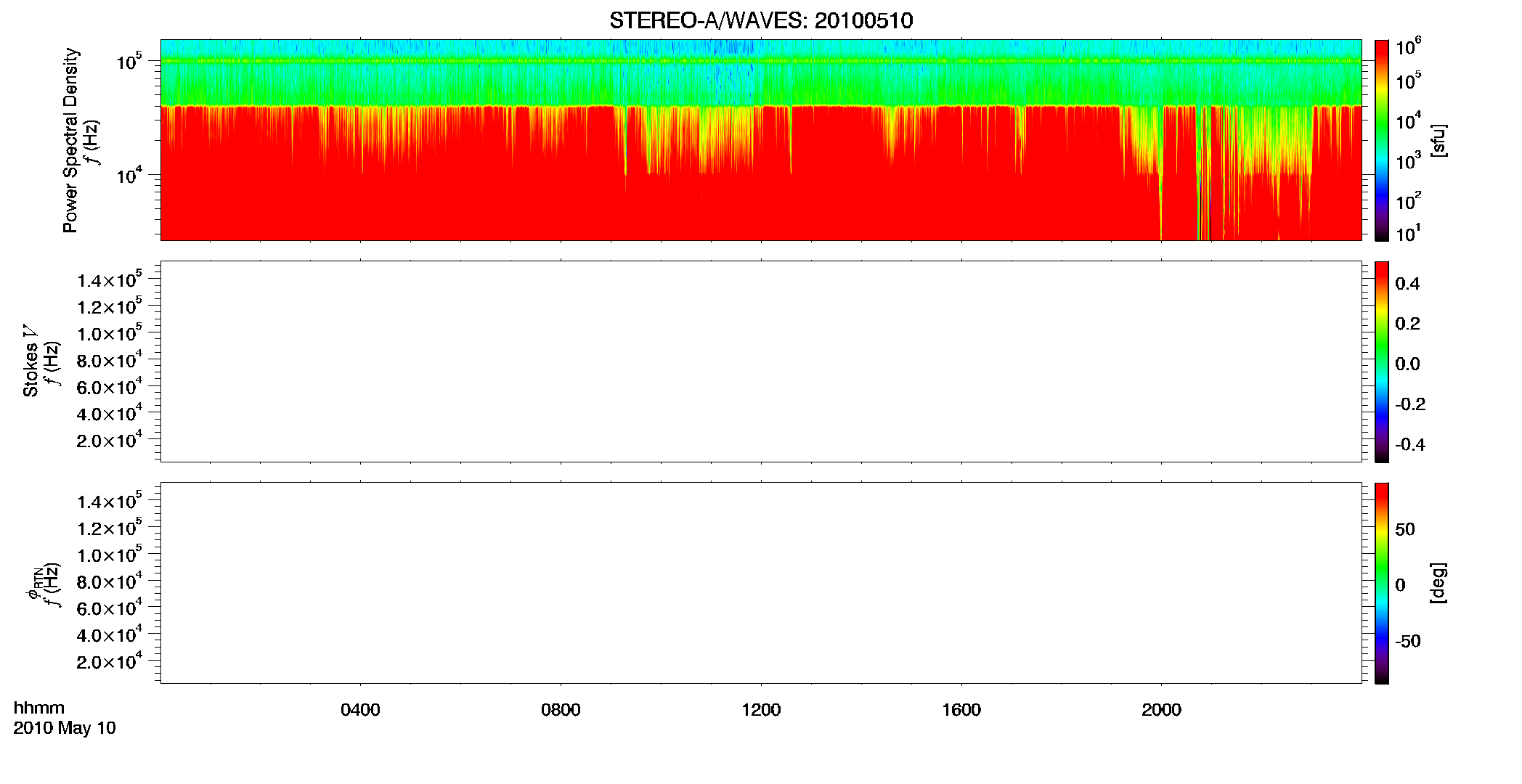Select the Power Spectral Density axis label
Viewport: 1522px width, 784px height.
tap(70, 140)
